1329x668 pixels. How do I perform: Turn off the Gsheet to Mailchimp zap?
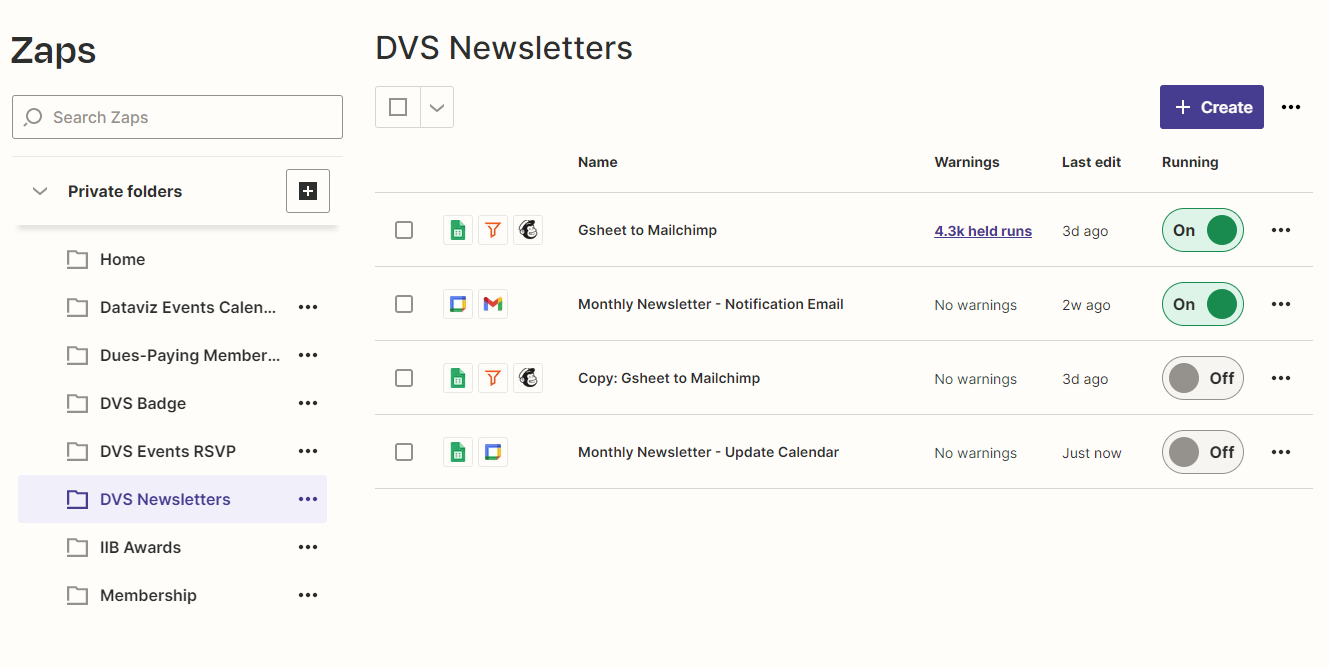pos(1203,230)
